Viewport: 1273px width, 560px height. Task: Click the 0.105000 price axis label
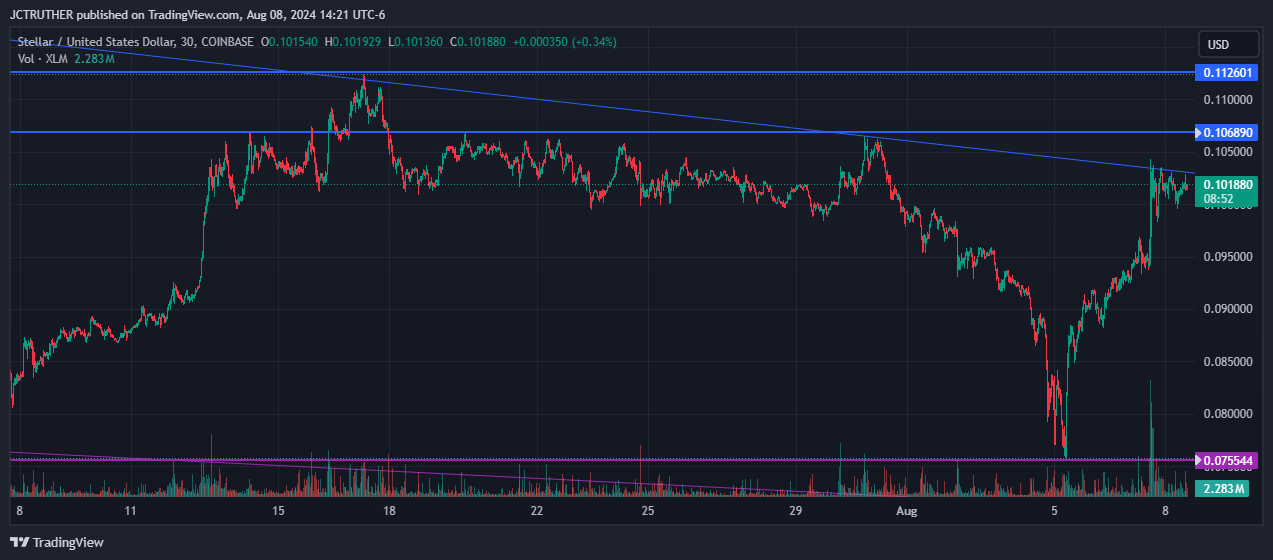click(x=1227, y=152)
